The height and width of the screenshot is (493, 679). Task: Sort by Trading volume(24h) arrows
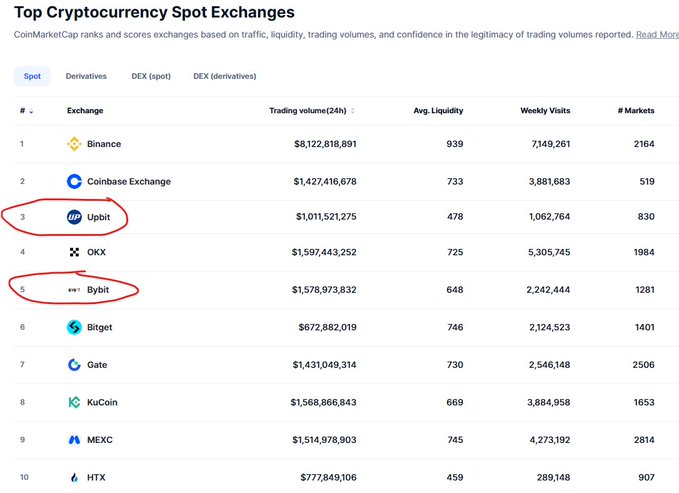coord(352,111)
